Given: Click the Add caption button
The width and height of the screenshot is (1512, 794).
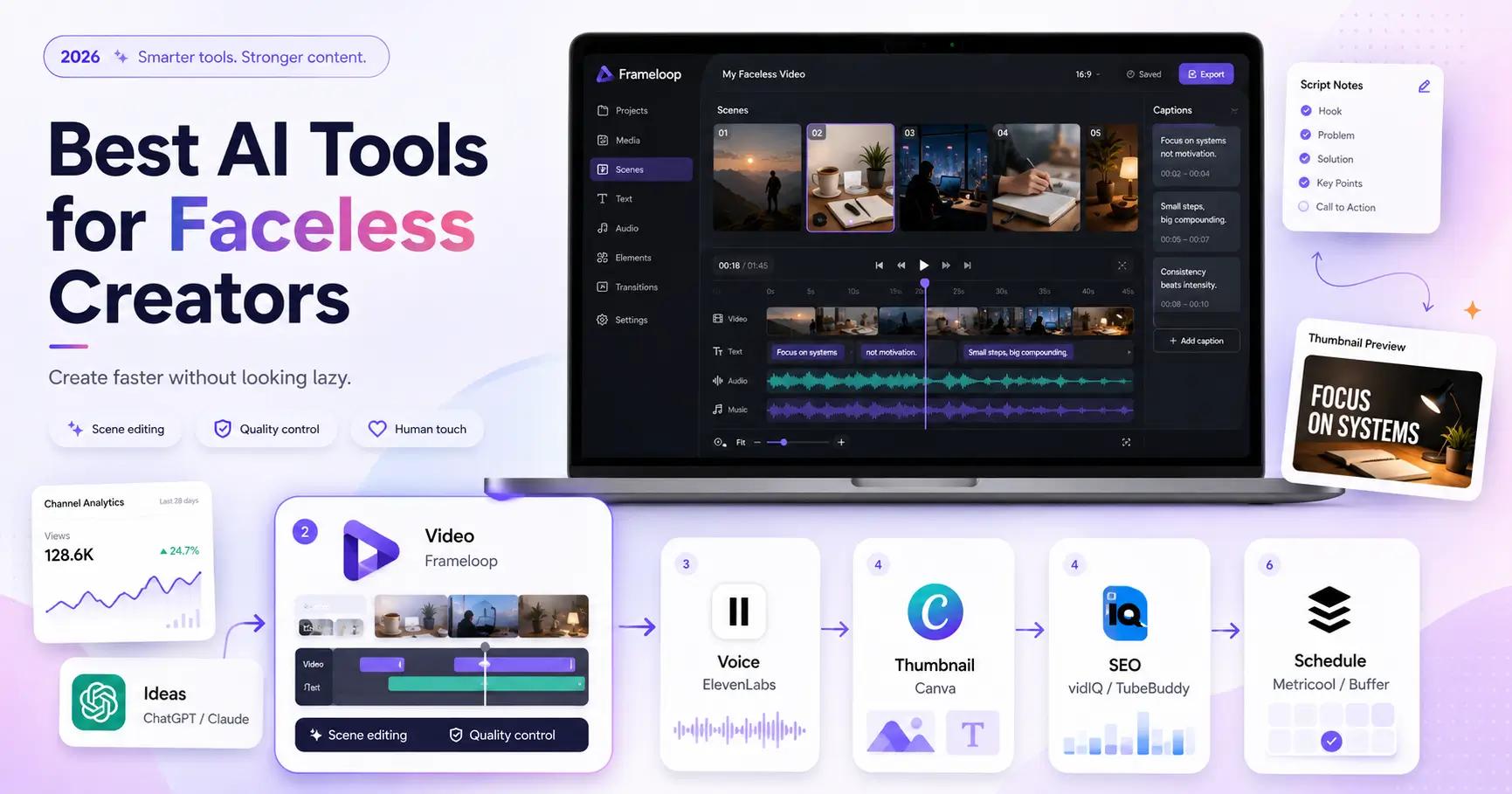Looking at the screenshot, I should coord(1197,341).
